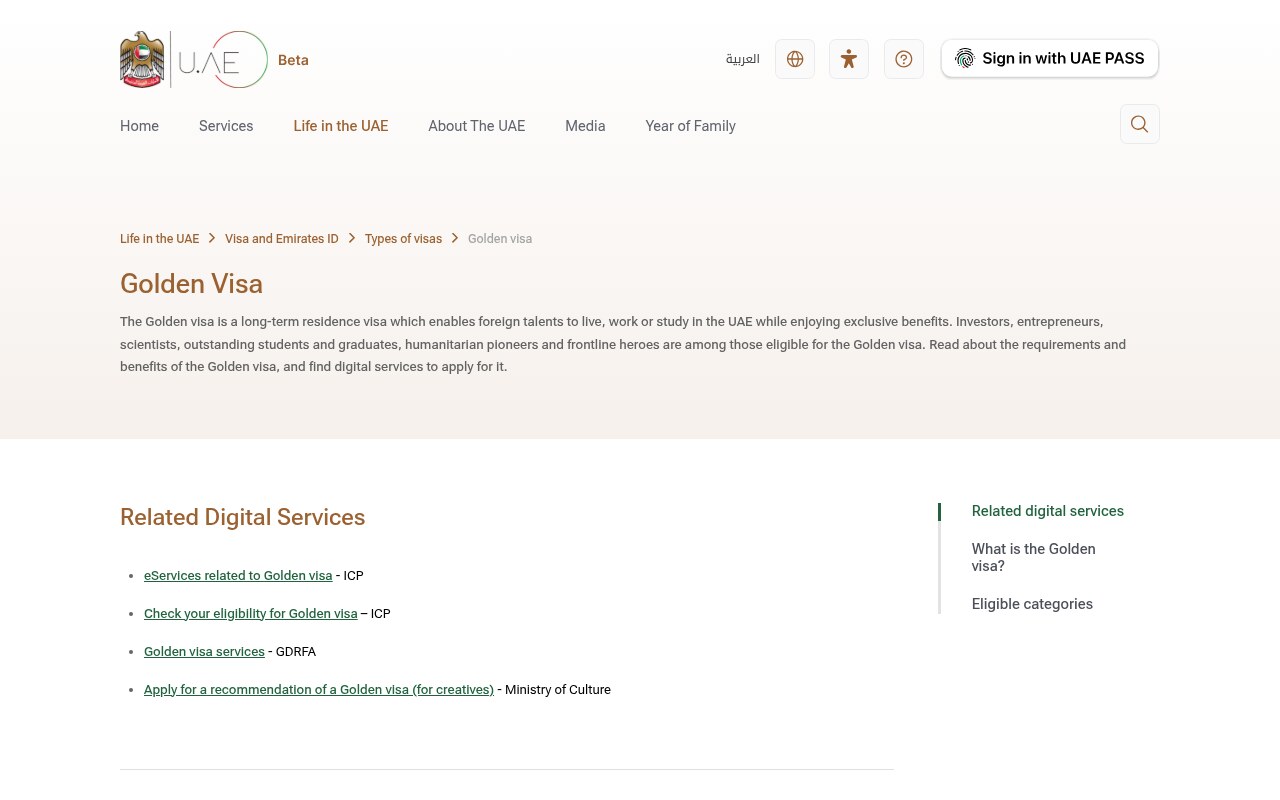Click the Golden Visa page heading

pos(191,284)
